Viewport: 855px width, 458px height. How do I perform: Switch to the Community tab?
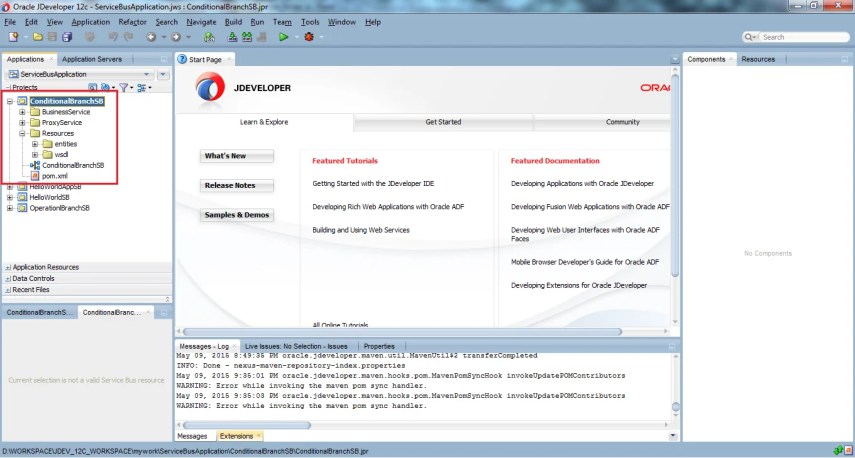coord(622,122)
